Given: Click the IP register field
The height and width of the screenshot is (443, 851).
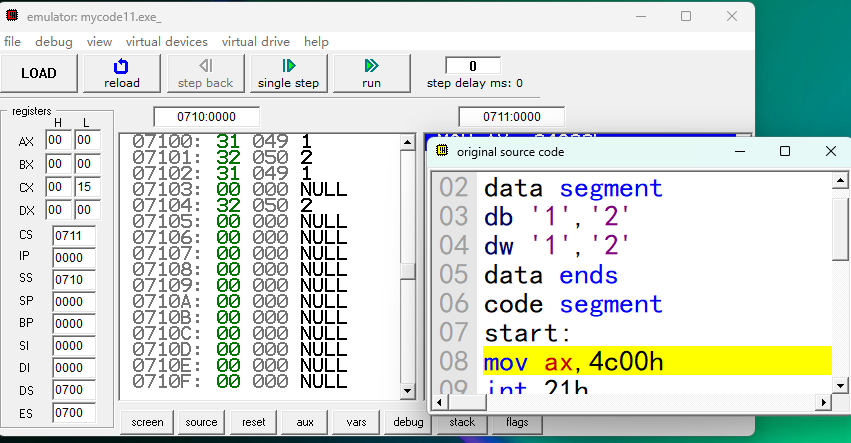Looking at the screenshot, I should point(74,258).
